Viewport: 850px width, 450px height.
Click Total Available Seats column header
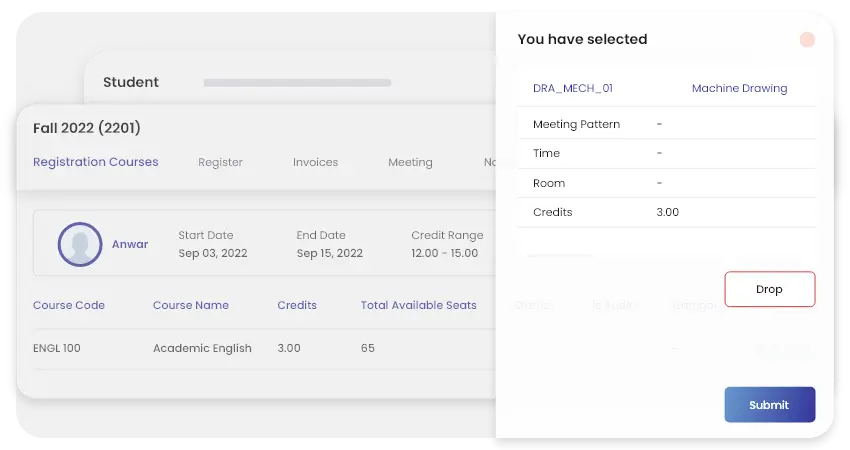418,305
